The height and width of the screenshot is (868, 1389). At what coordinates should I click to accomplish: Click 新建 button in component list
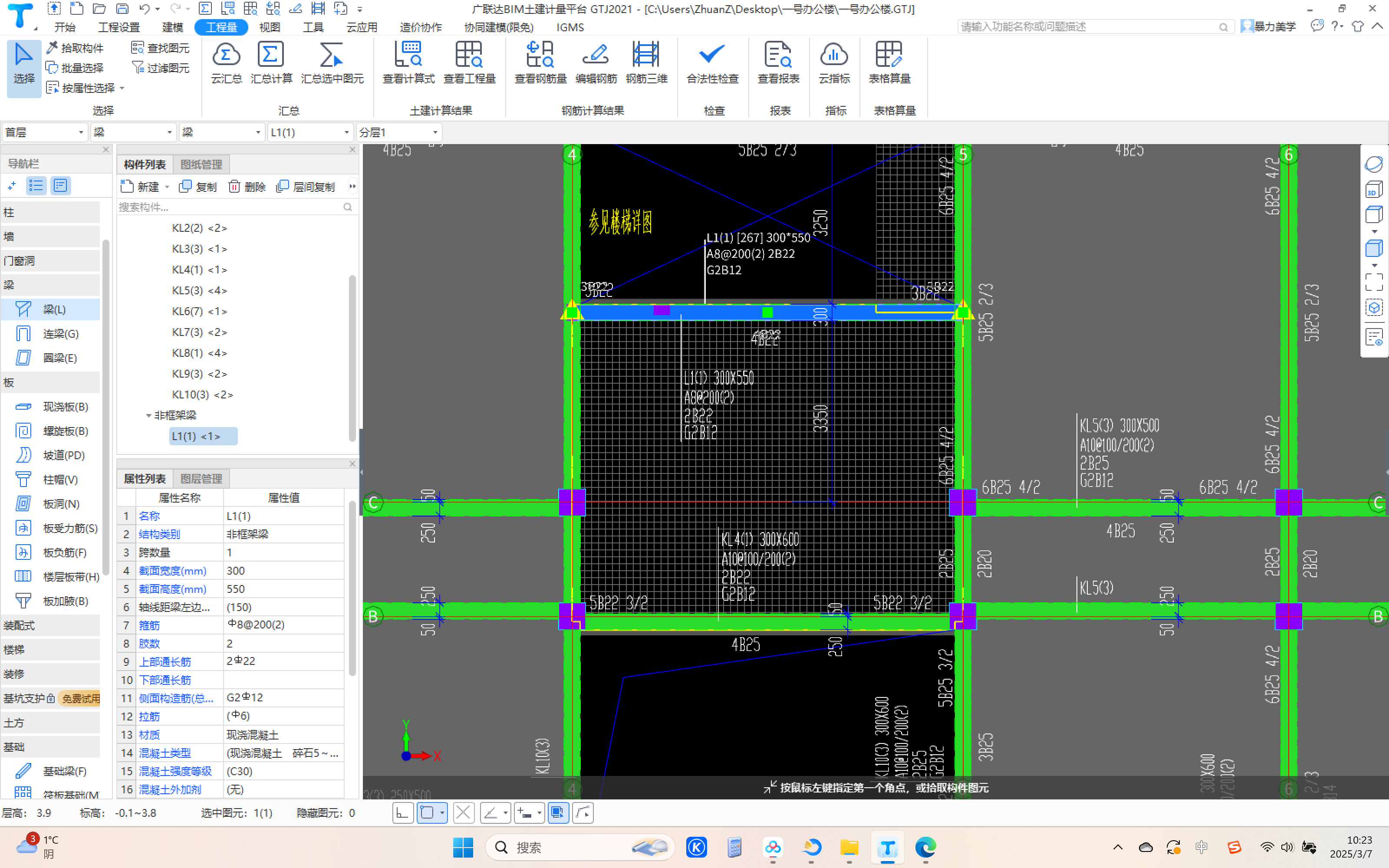tap(140, 187)
